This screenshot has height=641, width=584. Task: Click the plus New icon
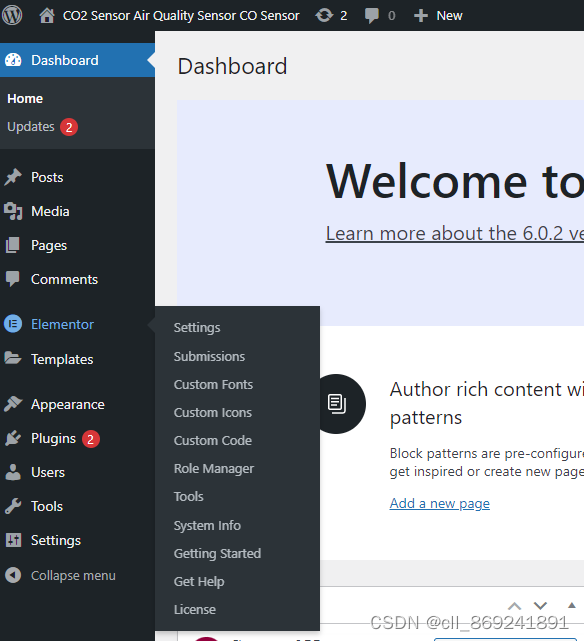point(421,16)
